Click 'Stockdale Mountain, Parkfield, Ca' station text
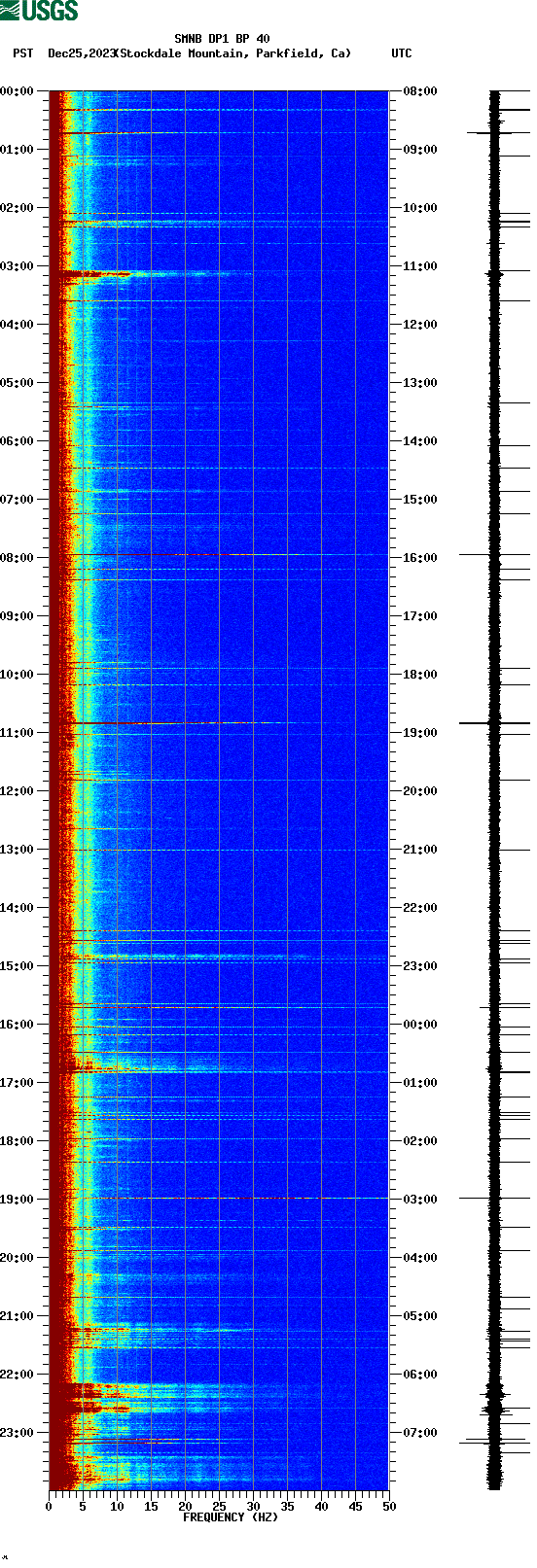 click(233, 53)
